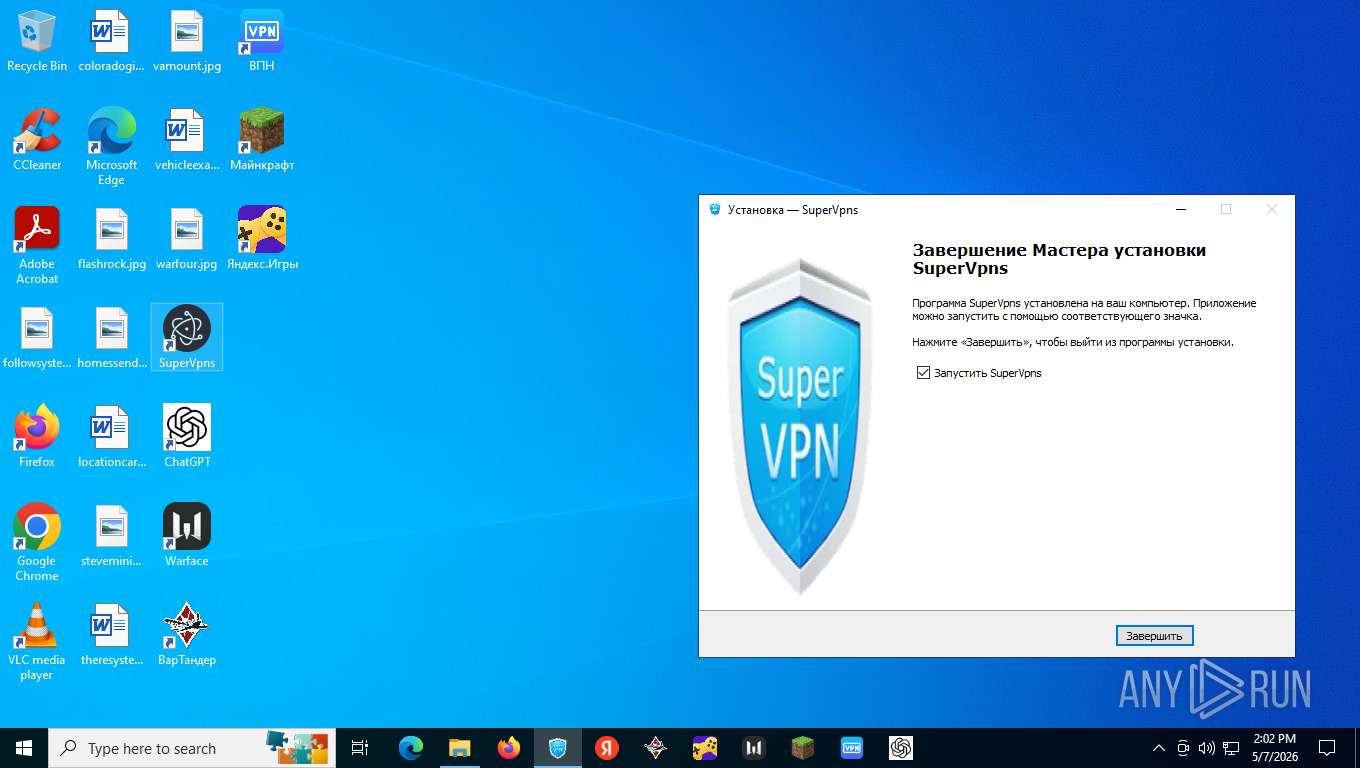
Task: Open the Windows Start menu
Action: (x=24, y=748)
